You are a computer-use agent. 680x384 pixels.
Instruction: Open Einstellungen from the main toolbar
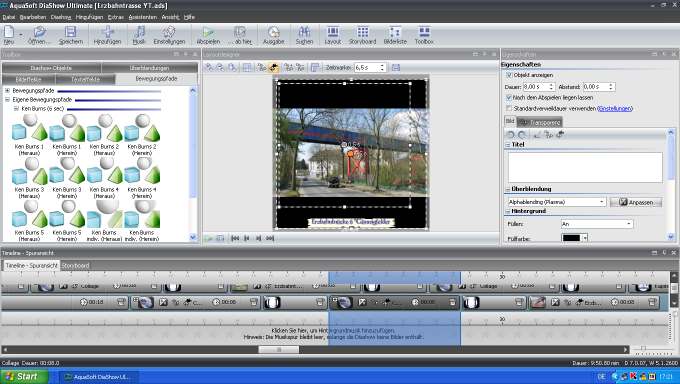click(169, 34)
